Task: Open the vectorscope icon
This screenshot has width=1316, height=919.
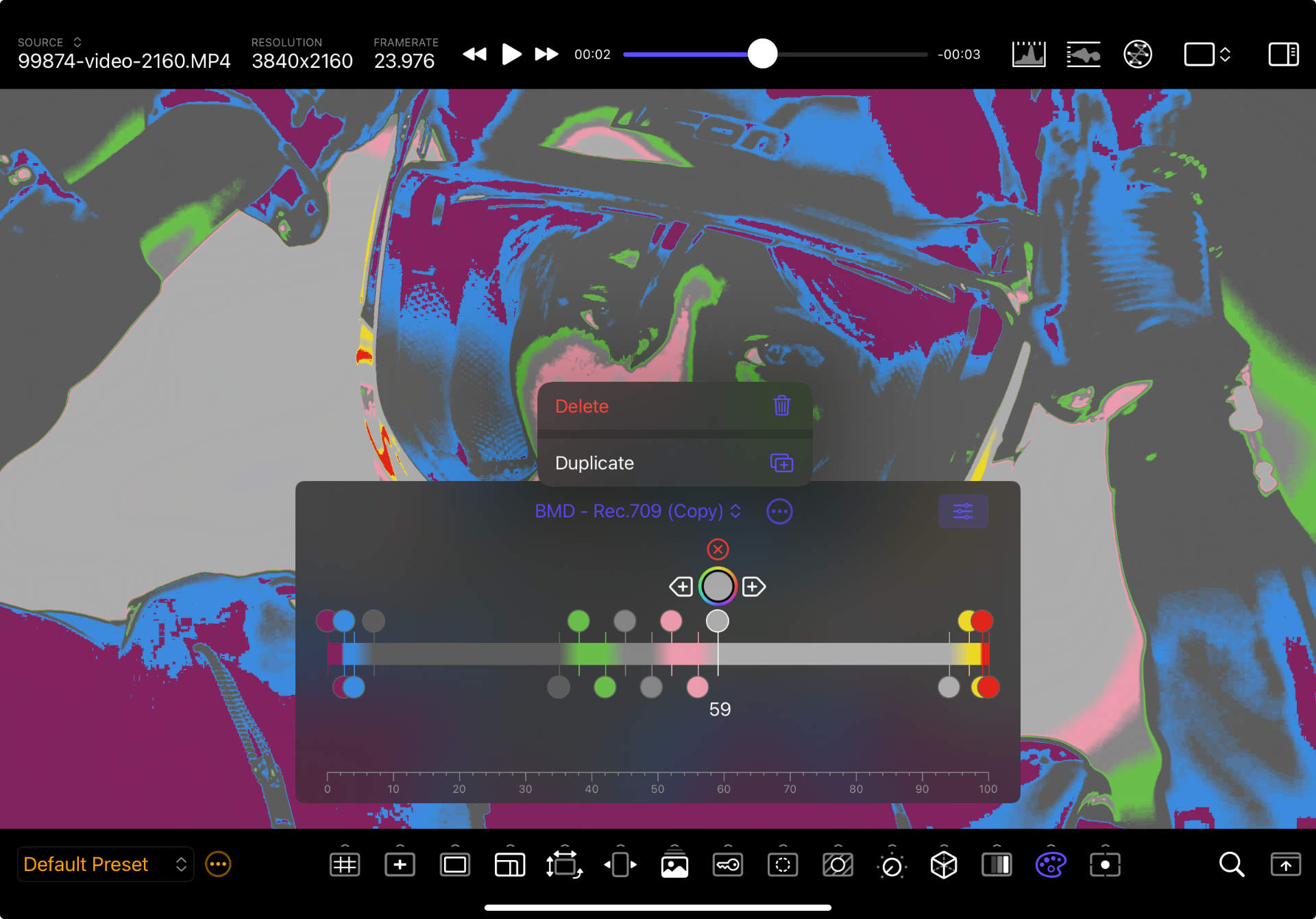Action: pos(1137,54)
